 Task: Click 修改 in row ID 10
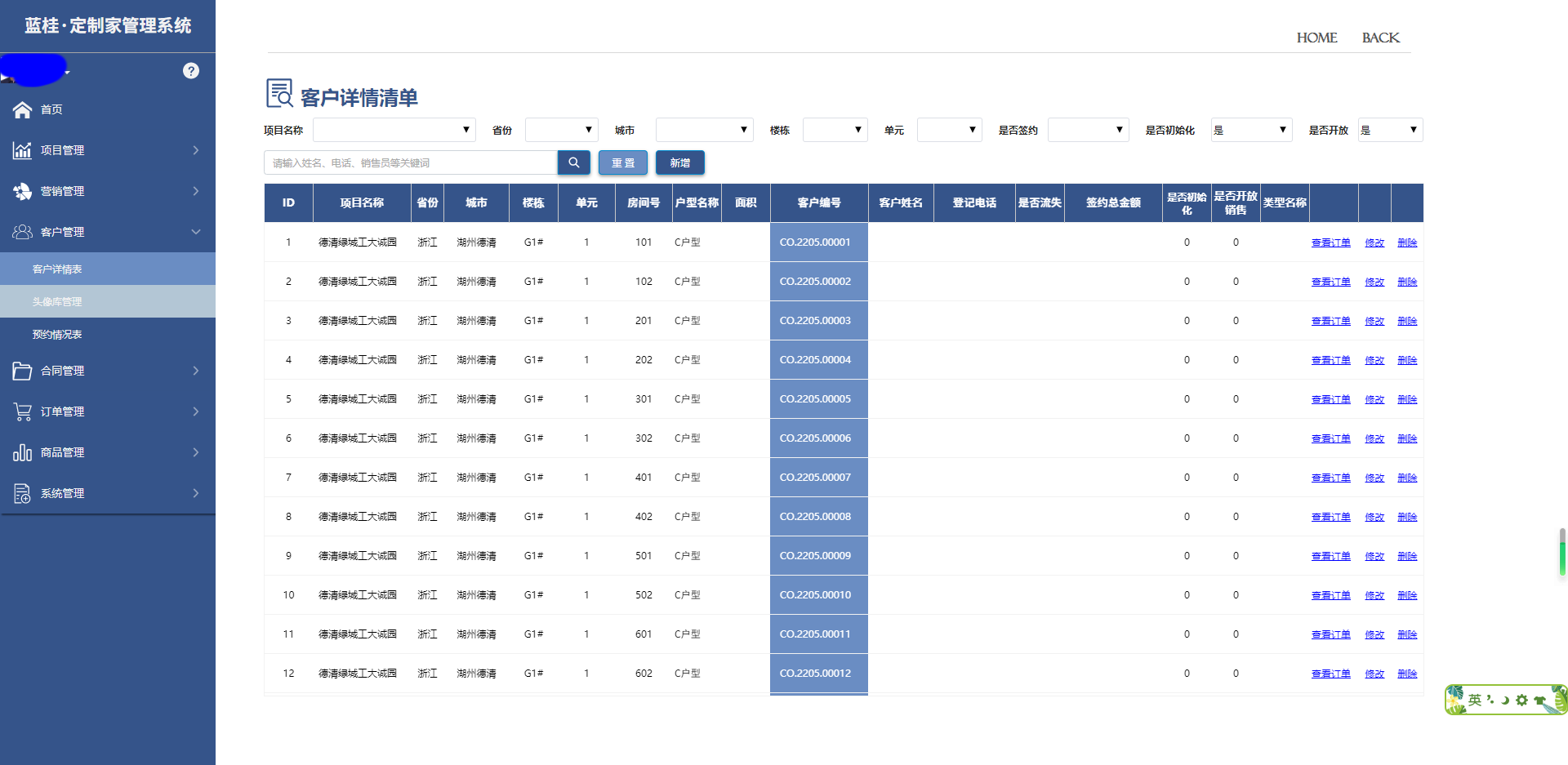(1374, 595)
